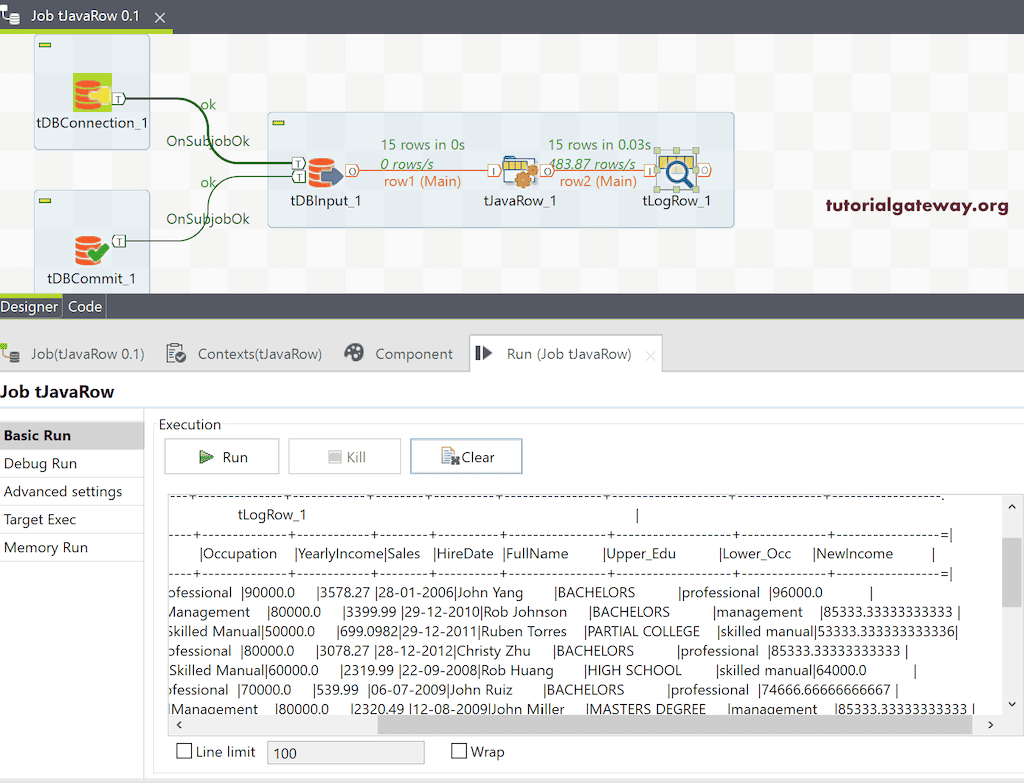Select the tLogRow_1 magnifier component icon

pos(677,170)
